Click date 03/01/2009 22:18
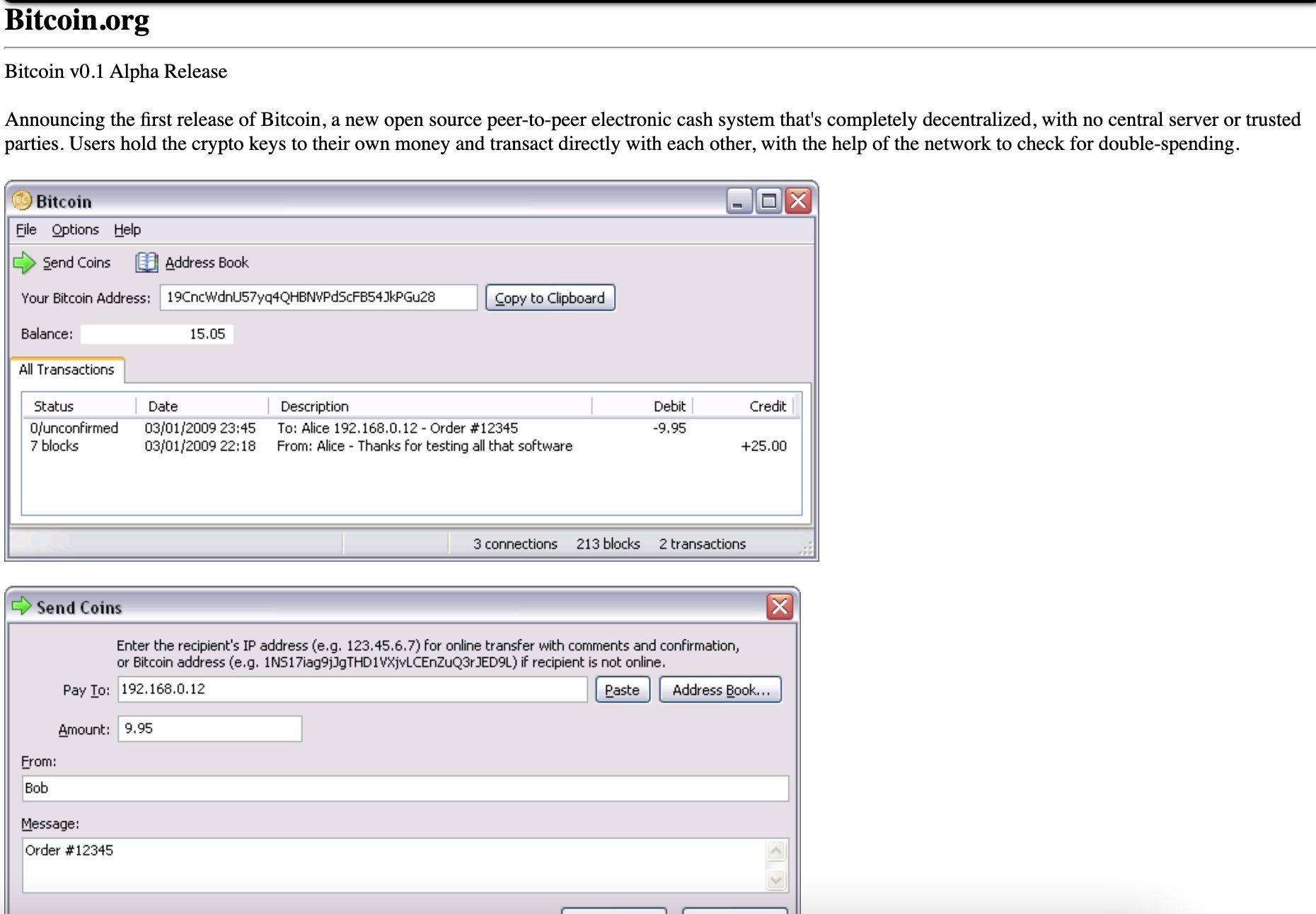 pyautogui.click(x=200, y=446)
